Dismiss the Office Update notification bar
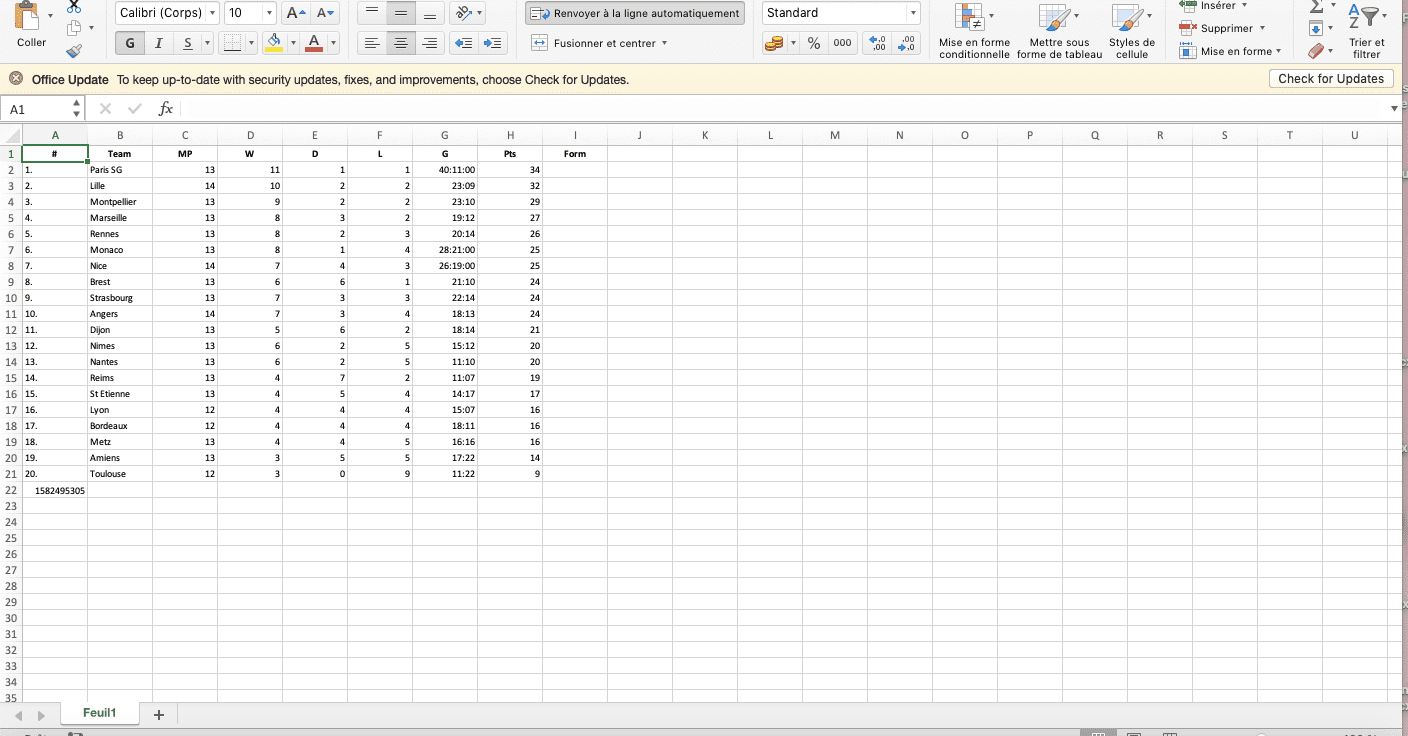The image size is (1408, 736). pos(16,79)
